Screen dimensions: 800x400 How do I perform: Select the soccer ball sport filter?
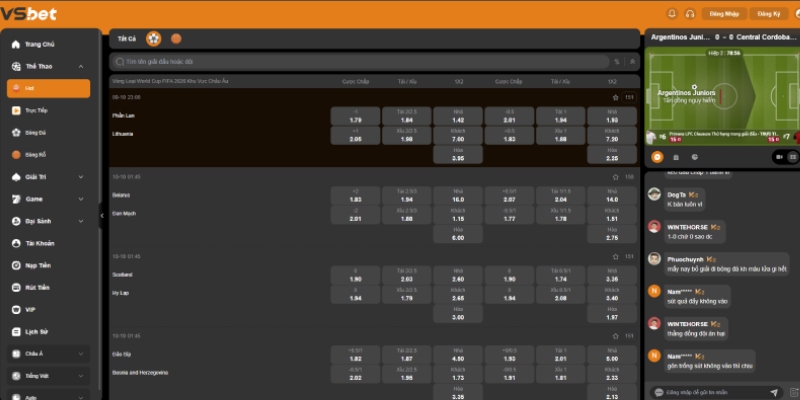click(154, 39)
